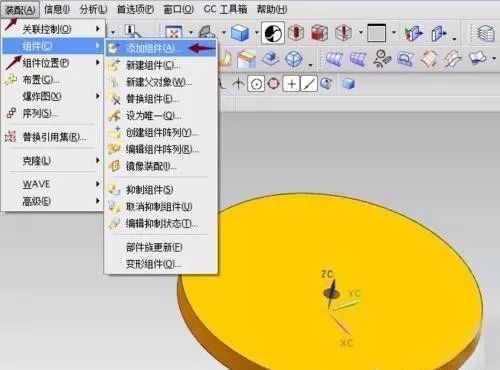500x370 pixels.
Task: Expand the 爆炸图(X) submenu
Action: click(x=53, y=96)
